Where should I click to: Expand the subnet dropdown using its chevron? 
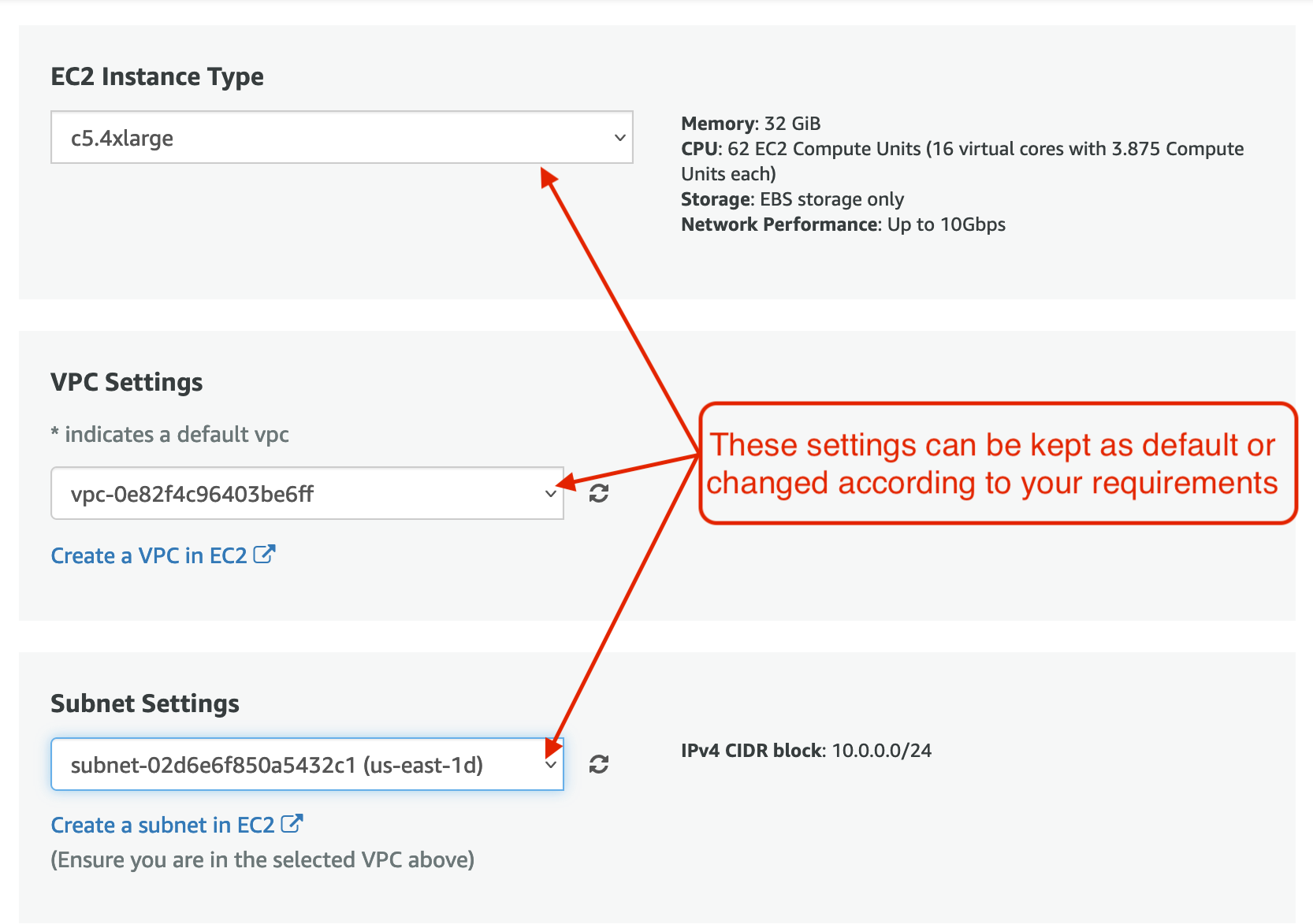[550, 765]
